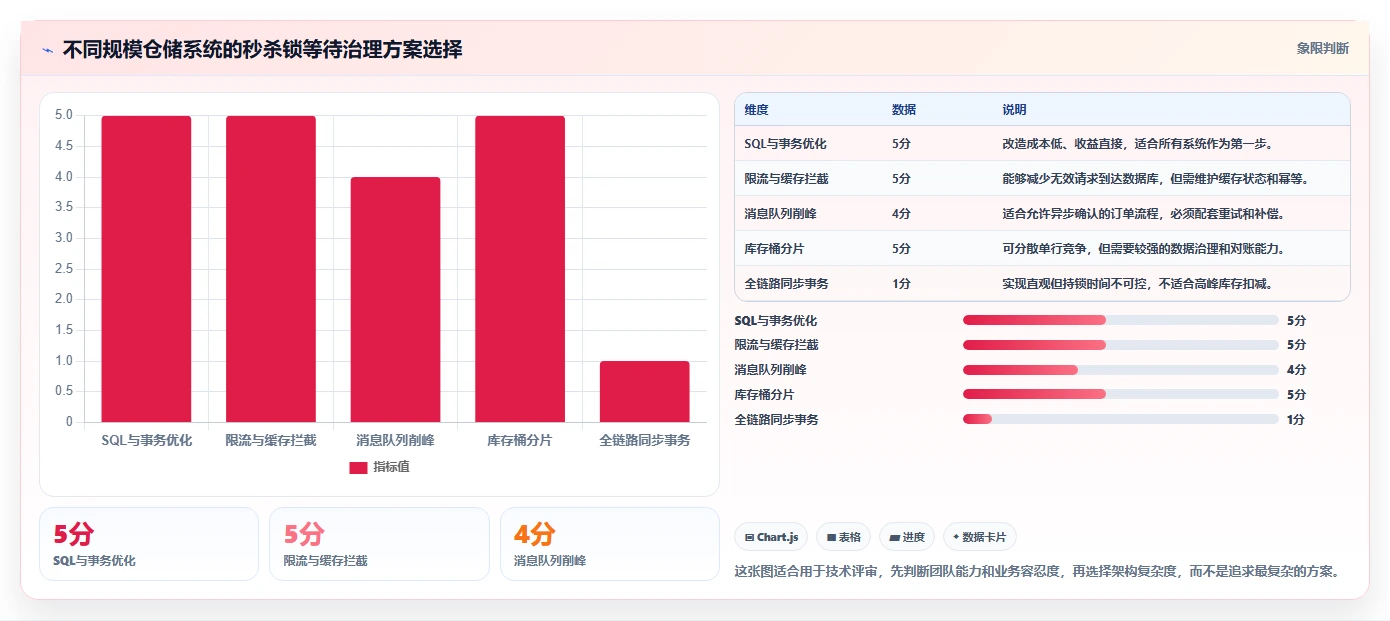Image resolution: width=1390 pixels, height=621 pixels.
Task: Click description starting 实现直观但持锁时间
Action: (1137, 284)
